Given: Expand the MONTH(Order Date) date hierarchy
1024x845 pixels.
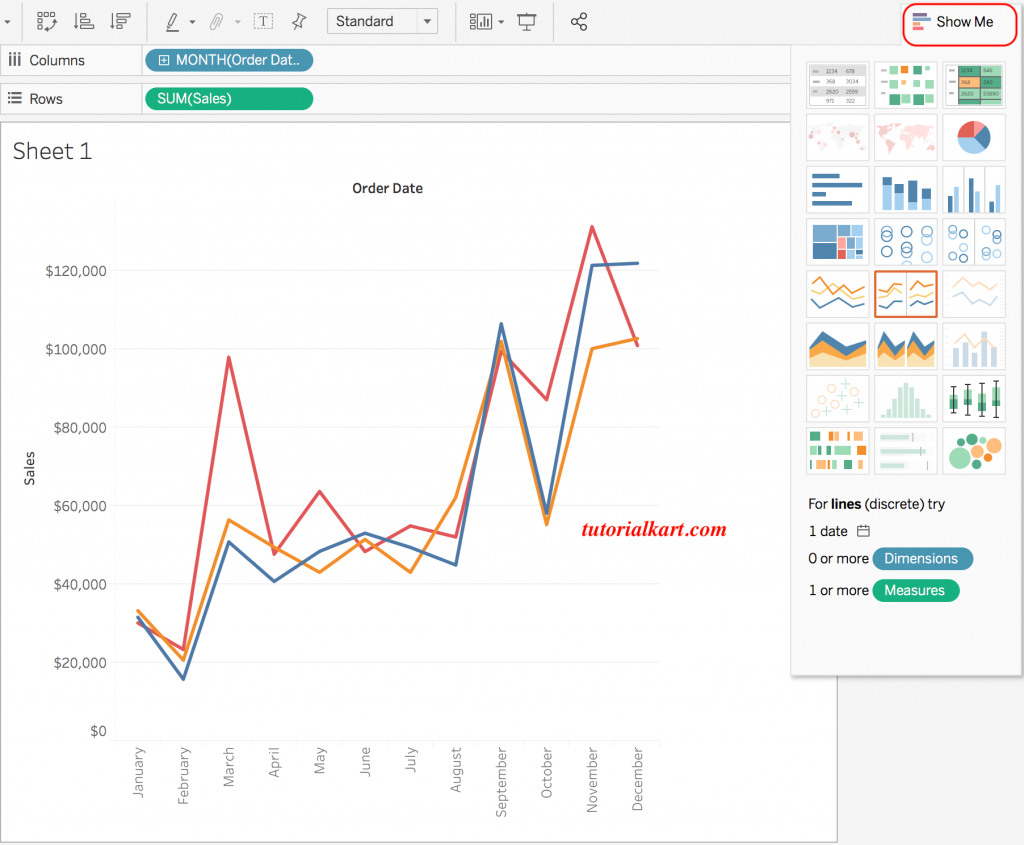Looking at the screenshot, I should pyautogui.click(x=163, y=60).
